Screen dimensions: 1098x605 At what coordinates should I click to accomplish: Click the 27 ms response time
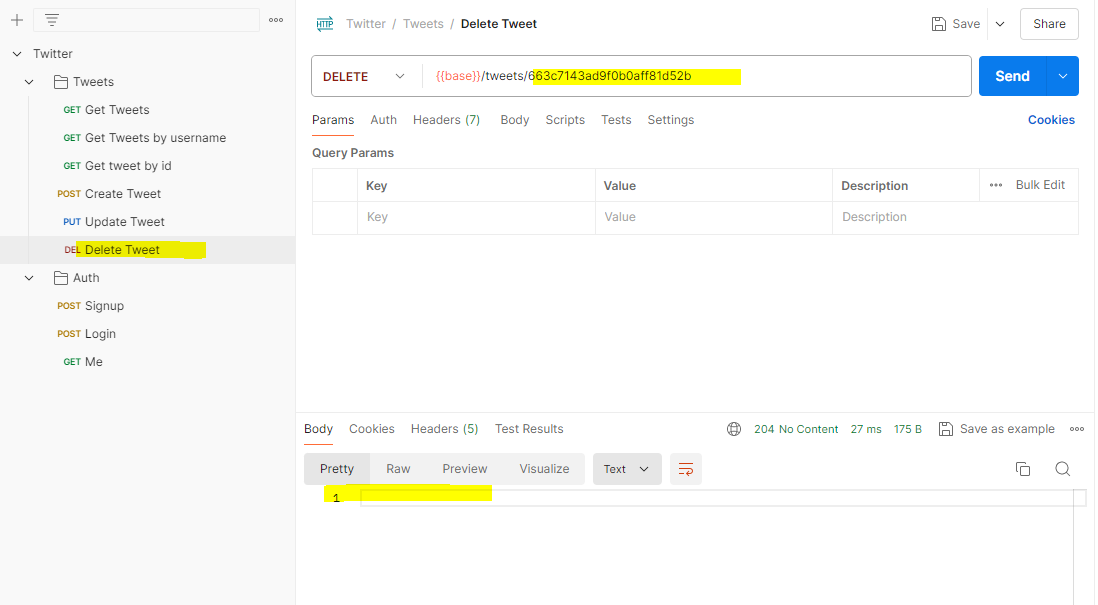pos(866,429)
